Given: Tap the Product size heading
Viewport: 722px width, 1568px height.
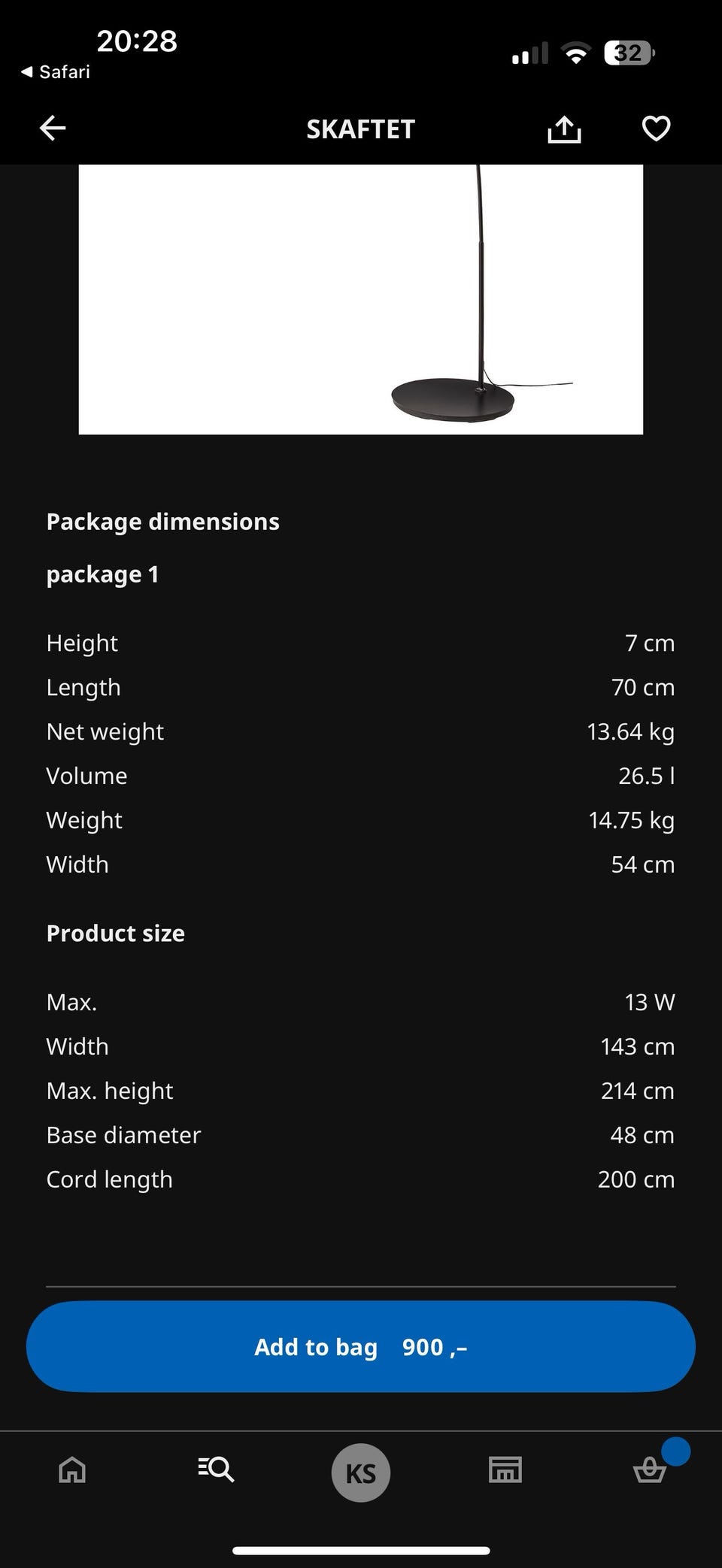Looking at the screenshot, I should tap(115, 933).
